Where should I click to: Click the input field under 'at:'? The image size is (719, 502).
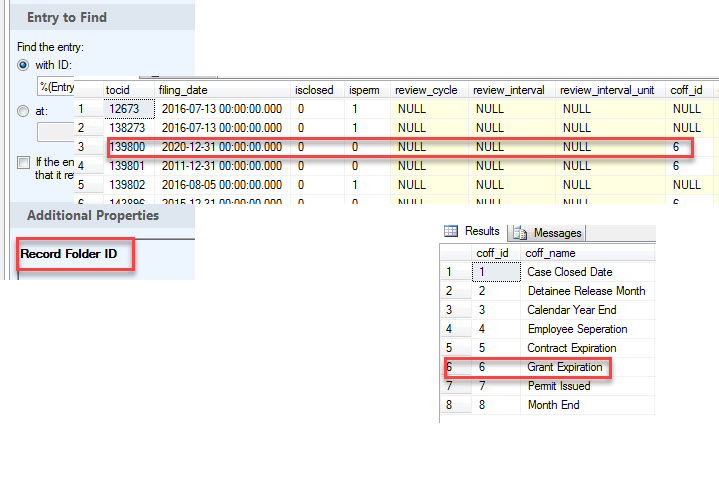point(55,132)
